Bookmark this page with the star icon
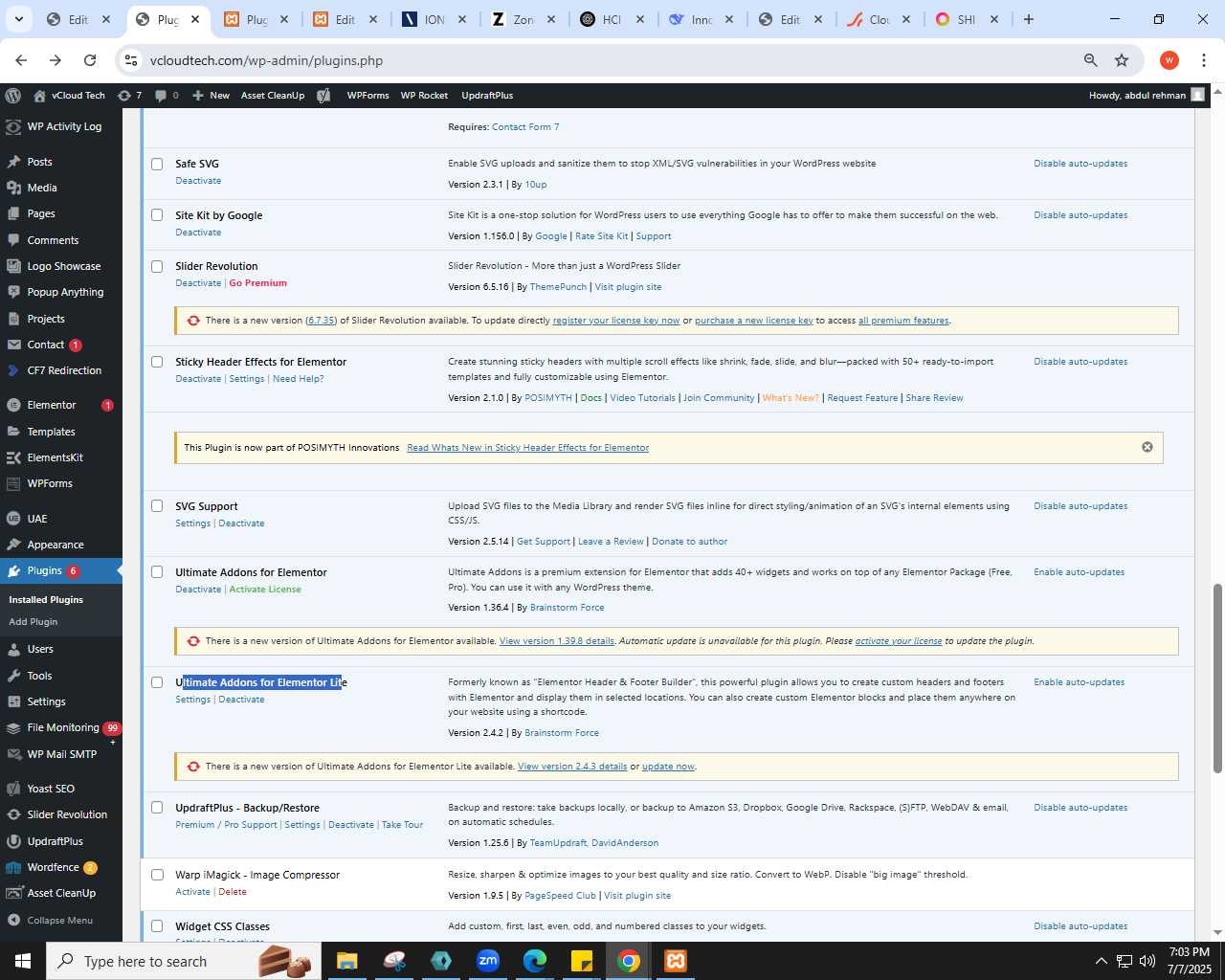 point(1122,60)
